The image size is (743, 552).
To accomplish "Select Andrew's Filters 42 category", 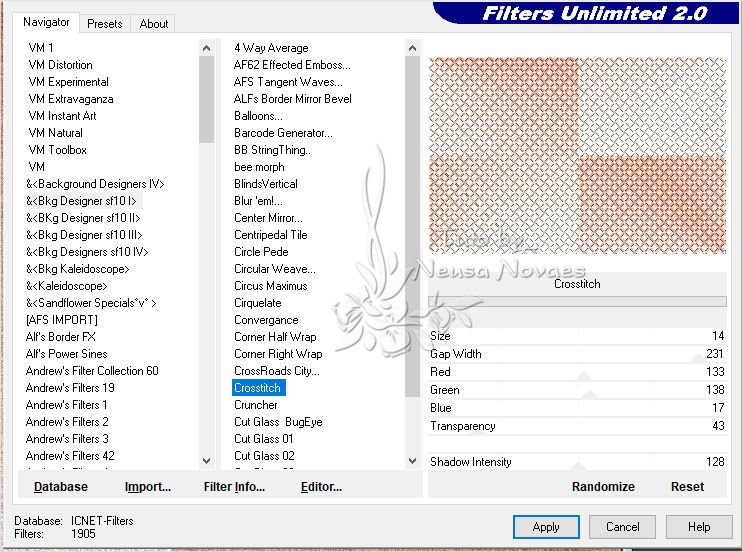I will 70,456.
